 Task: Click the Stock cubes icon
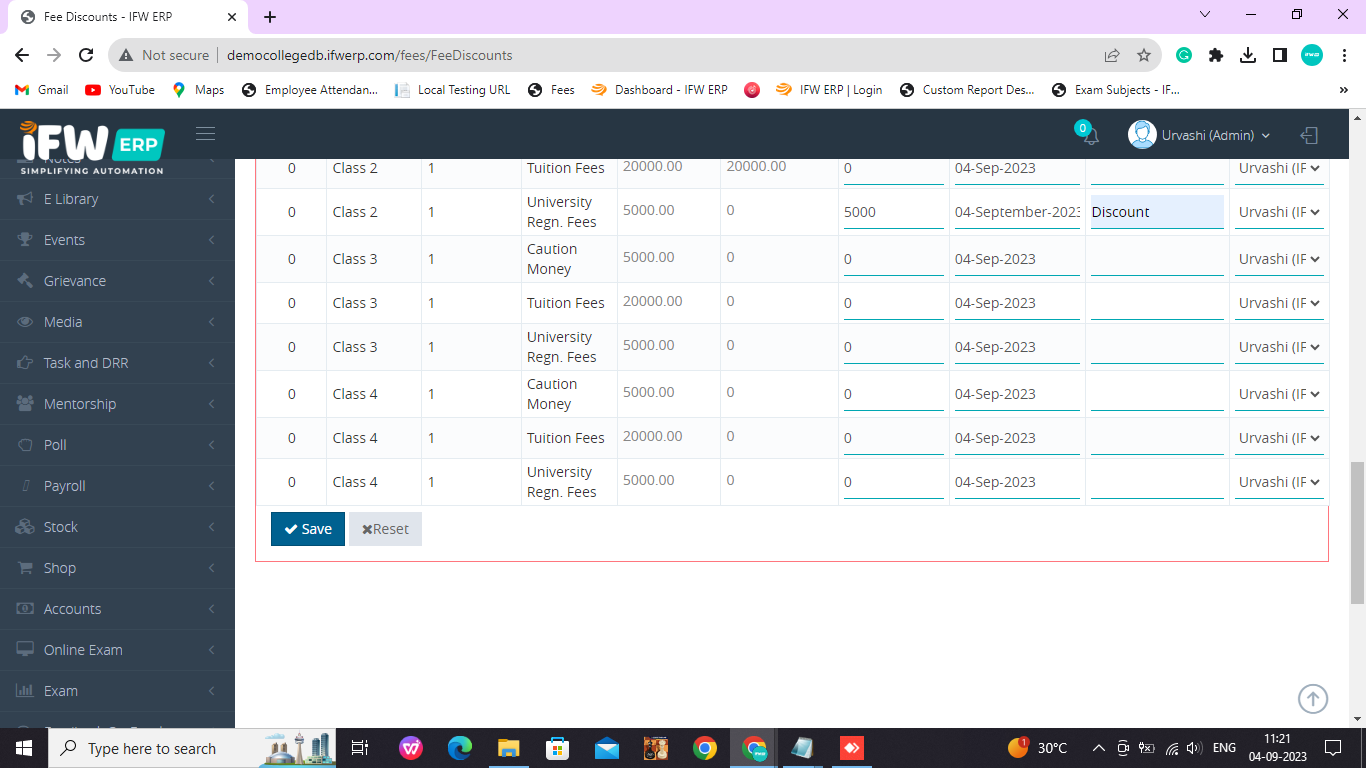25,527
